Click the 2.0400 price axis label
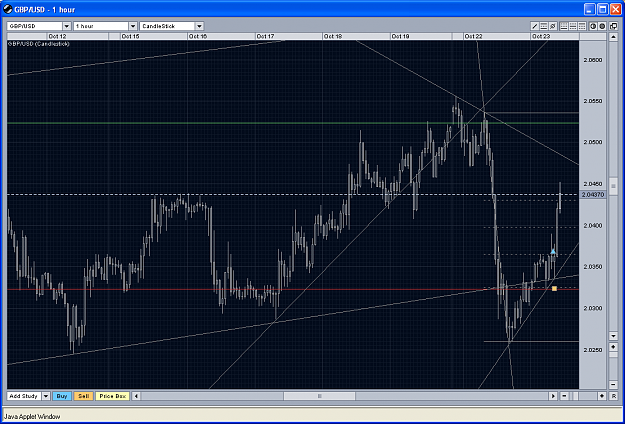Viewport: 625px width, 424px height. point(593,226)
